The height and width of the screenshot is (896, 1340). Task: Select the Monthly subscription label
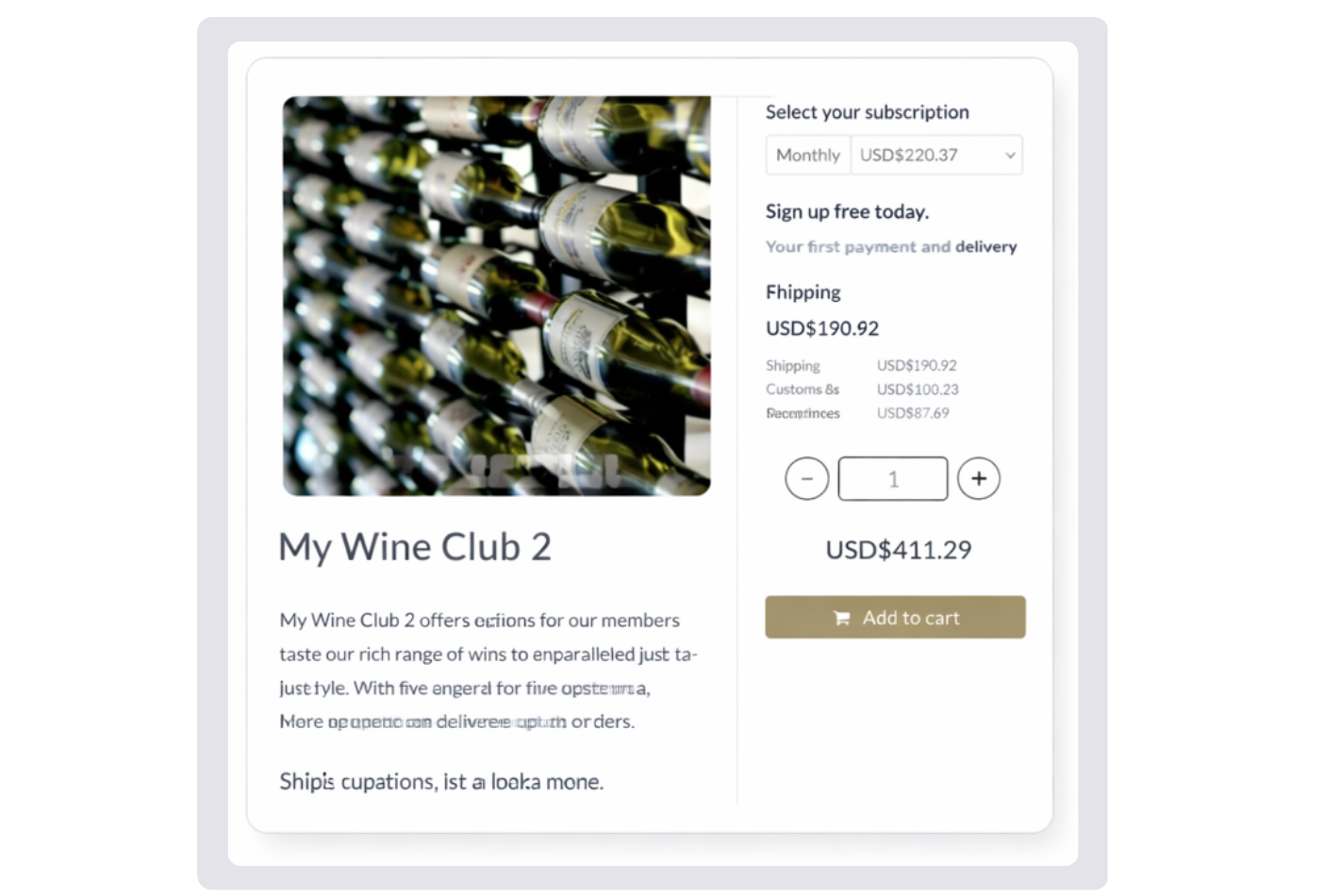pos(808,156)
